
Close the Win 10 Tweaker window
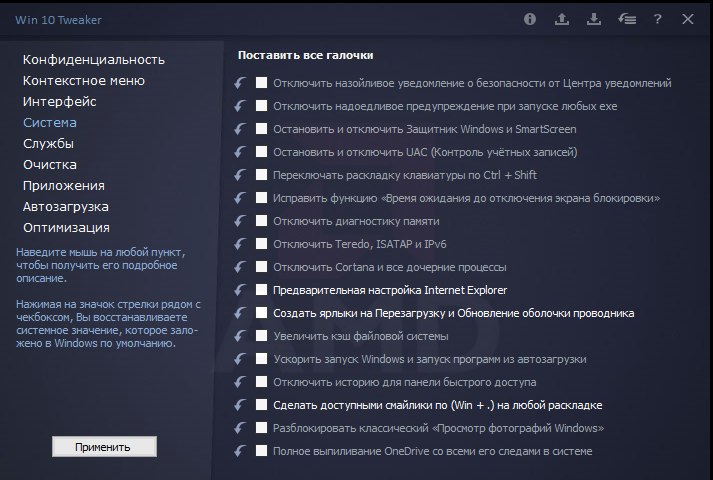(x=688, y=19)
